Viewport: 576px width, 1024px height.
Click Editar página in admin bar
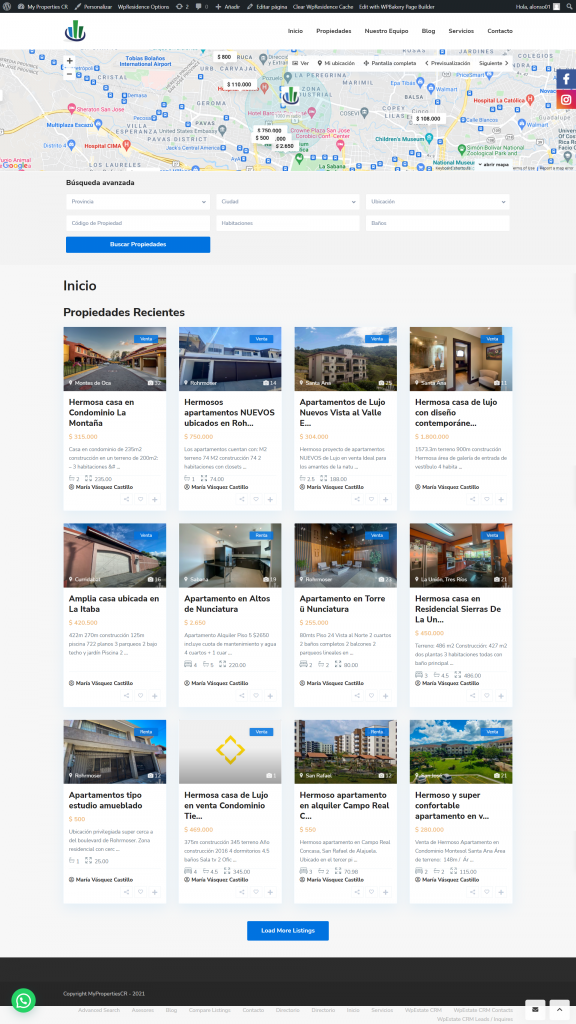coord(267,6)
